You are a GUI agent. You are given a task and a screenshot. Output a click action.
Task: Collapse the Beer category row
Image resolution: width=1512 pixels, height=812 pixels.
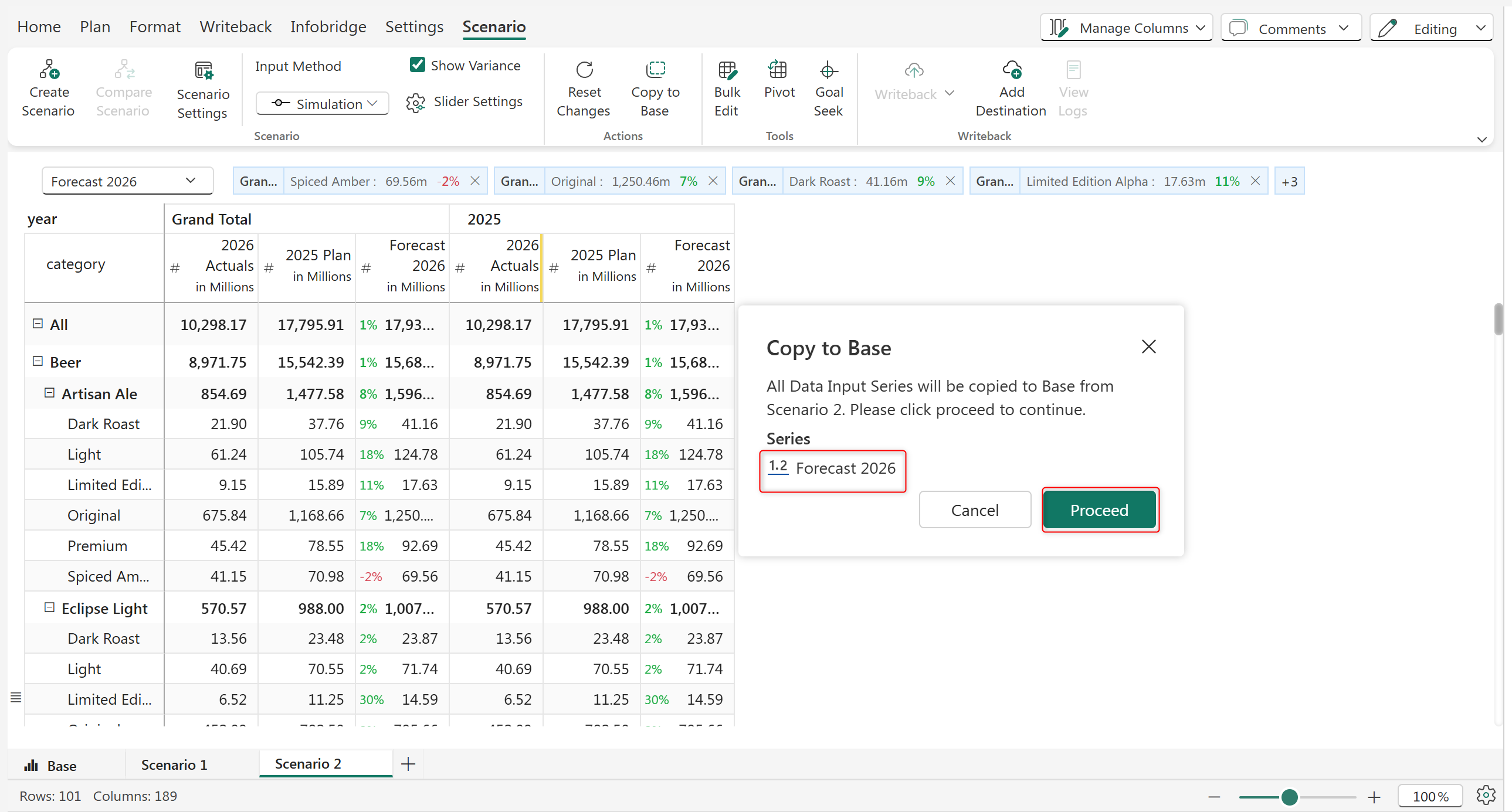coord(38,361)
